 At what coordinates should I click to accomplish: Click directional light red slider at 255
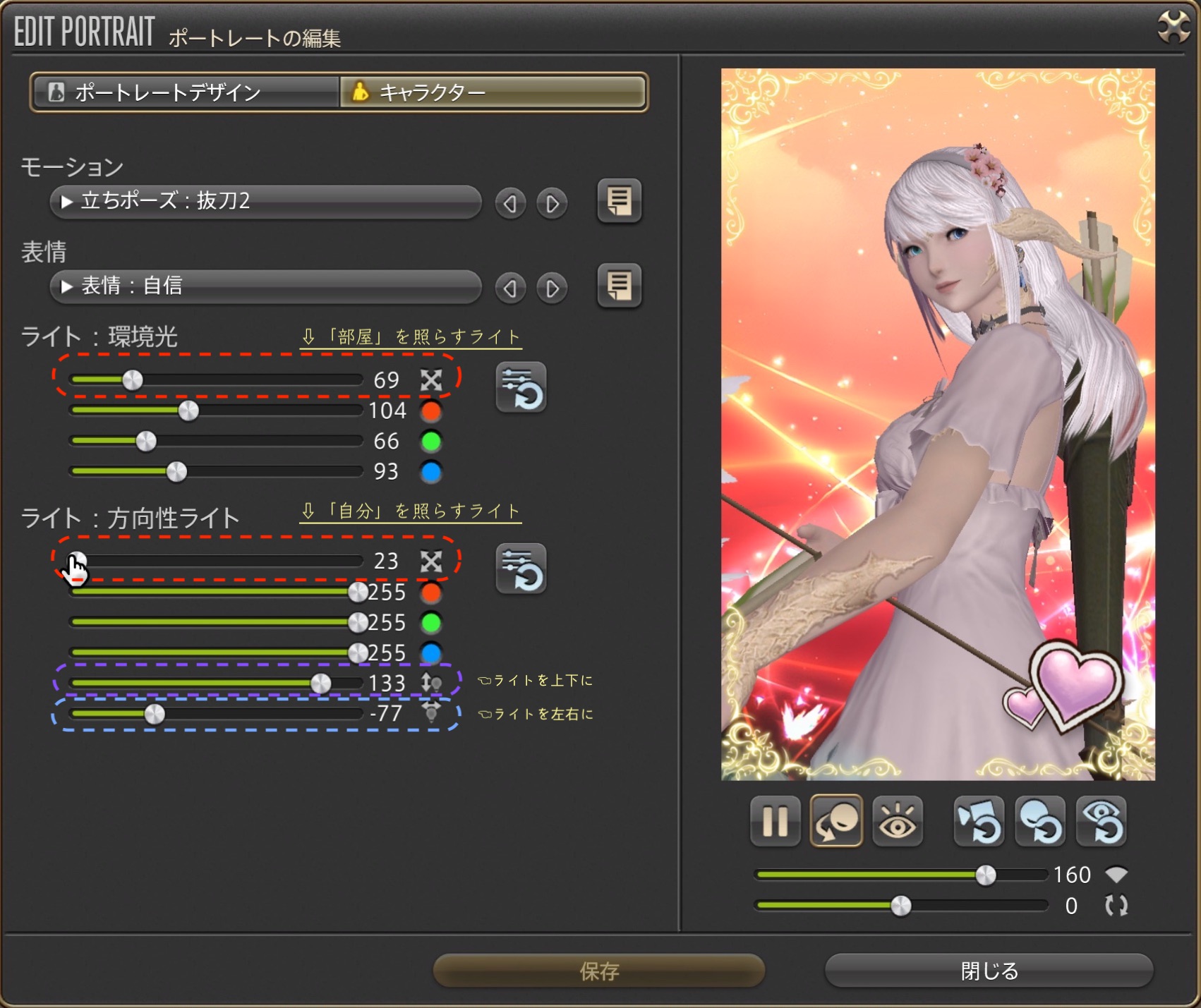216,592
